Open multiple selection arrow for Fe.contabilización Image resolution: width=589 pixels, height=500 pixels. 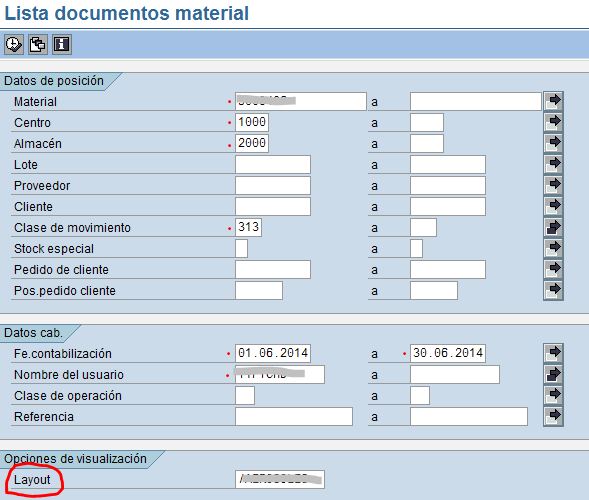[553, 353]
